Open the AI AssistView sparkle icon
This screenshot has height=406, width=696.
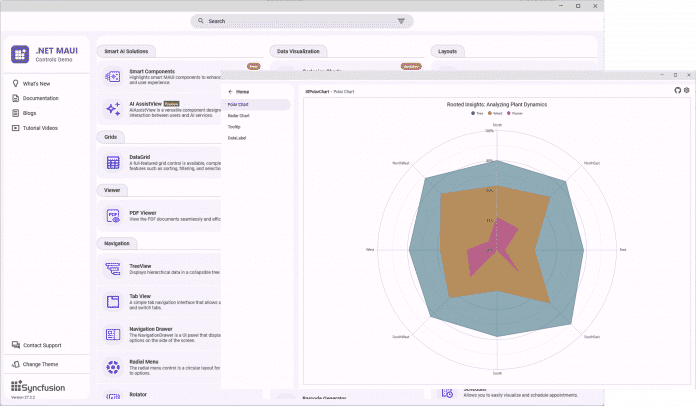[113, 107]
